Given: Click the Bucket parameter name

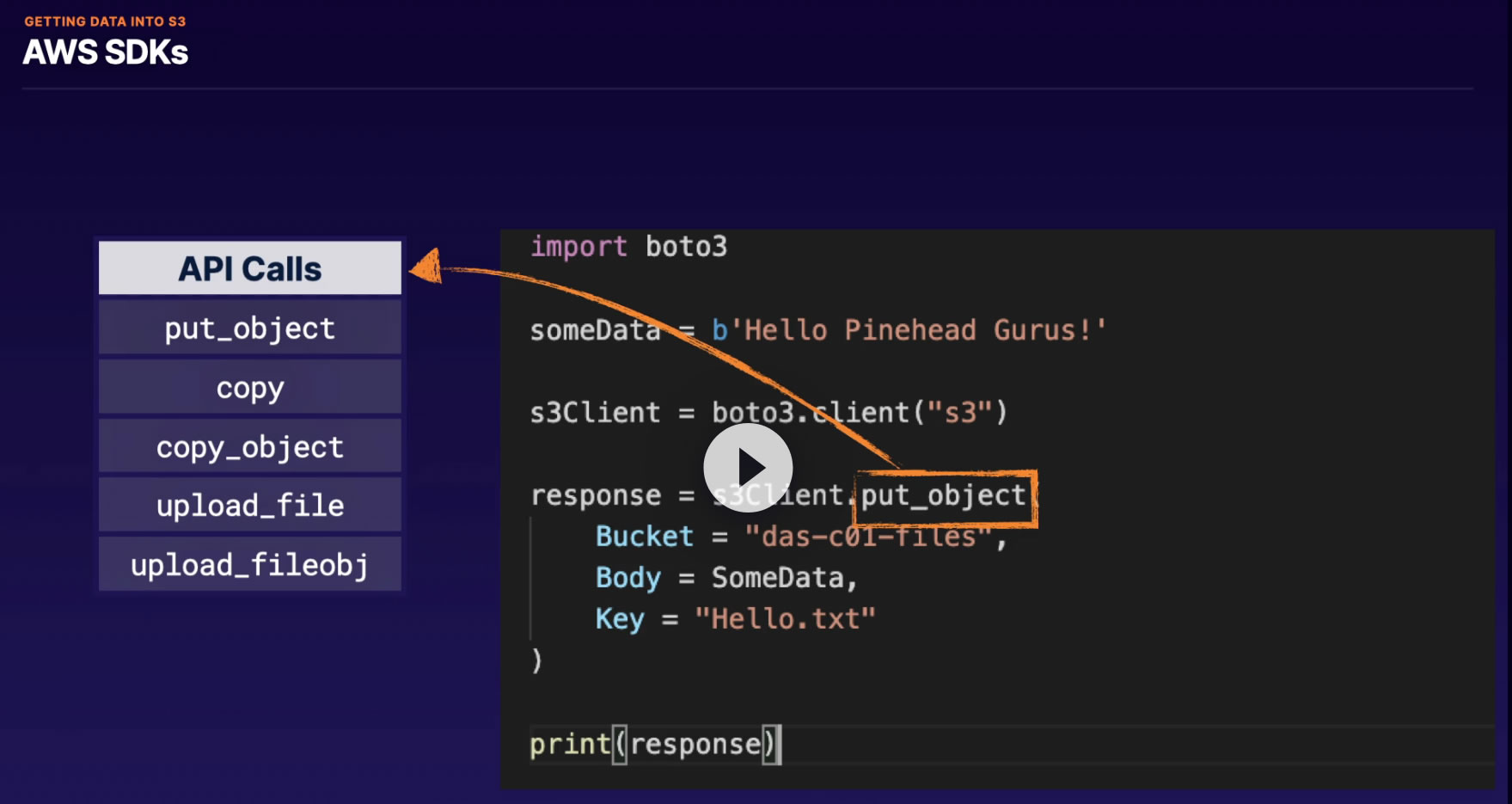Looking at the screenshot, I should (644, 537).
